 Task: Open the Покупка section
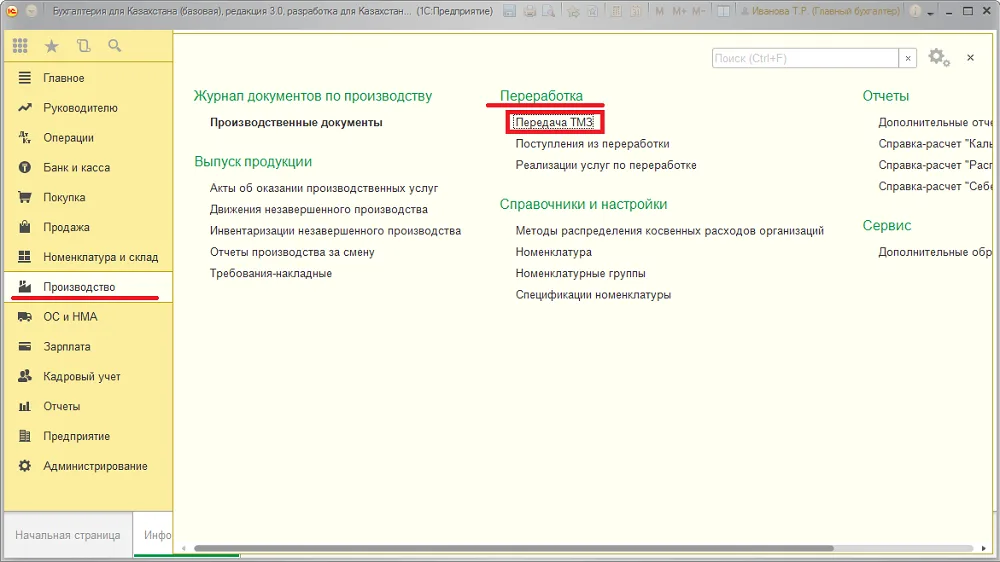coord(88,197)
